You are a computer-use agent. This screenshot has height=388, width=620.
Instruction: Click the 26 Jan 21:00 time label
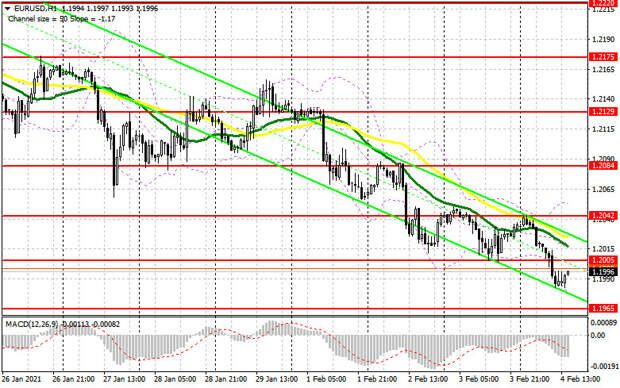click(73, 379)
